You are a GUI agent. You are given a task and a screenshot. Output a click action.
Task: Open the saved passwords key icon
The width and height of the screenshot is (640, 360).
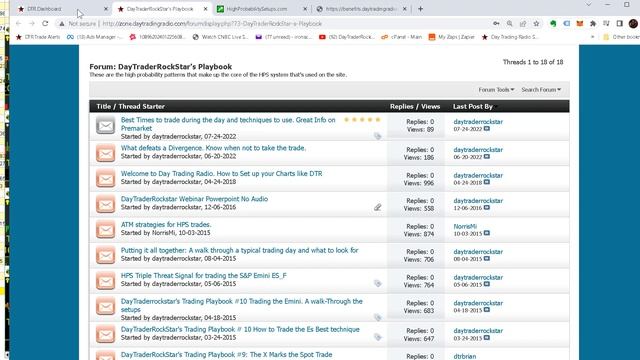point(496,24)
